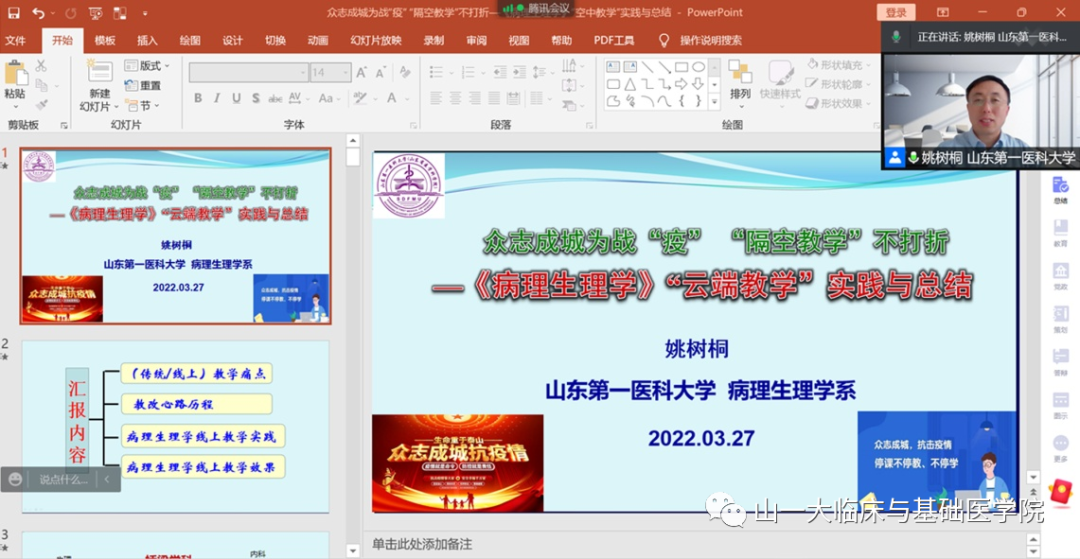This screenshot has height=559, width=1080.
Task: Undo the last action
Action: pyautogui.click(x=38, y=13)
